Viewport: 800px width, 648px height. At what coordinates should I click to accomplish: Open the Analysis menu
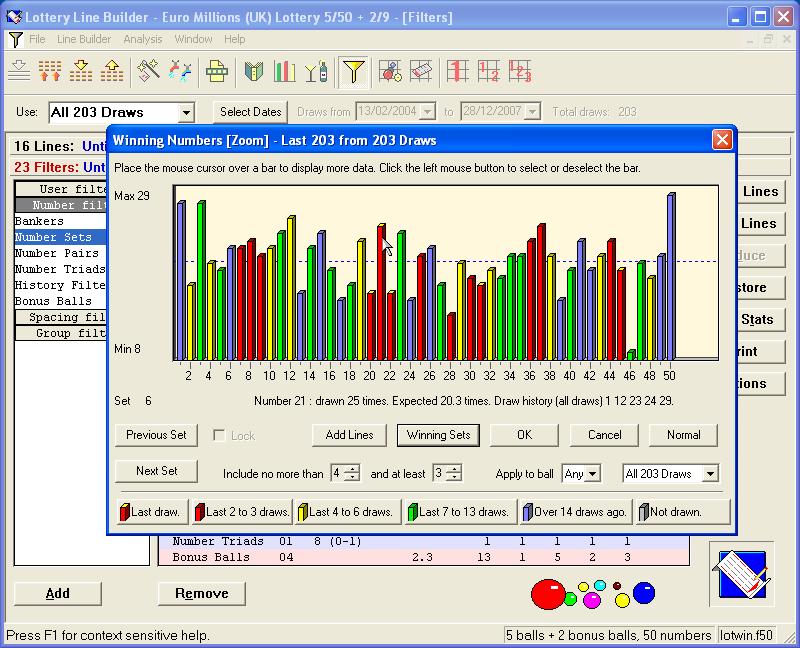click(143, 40)
